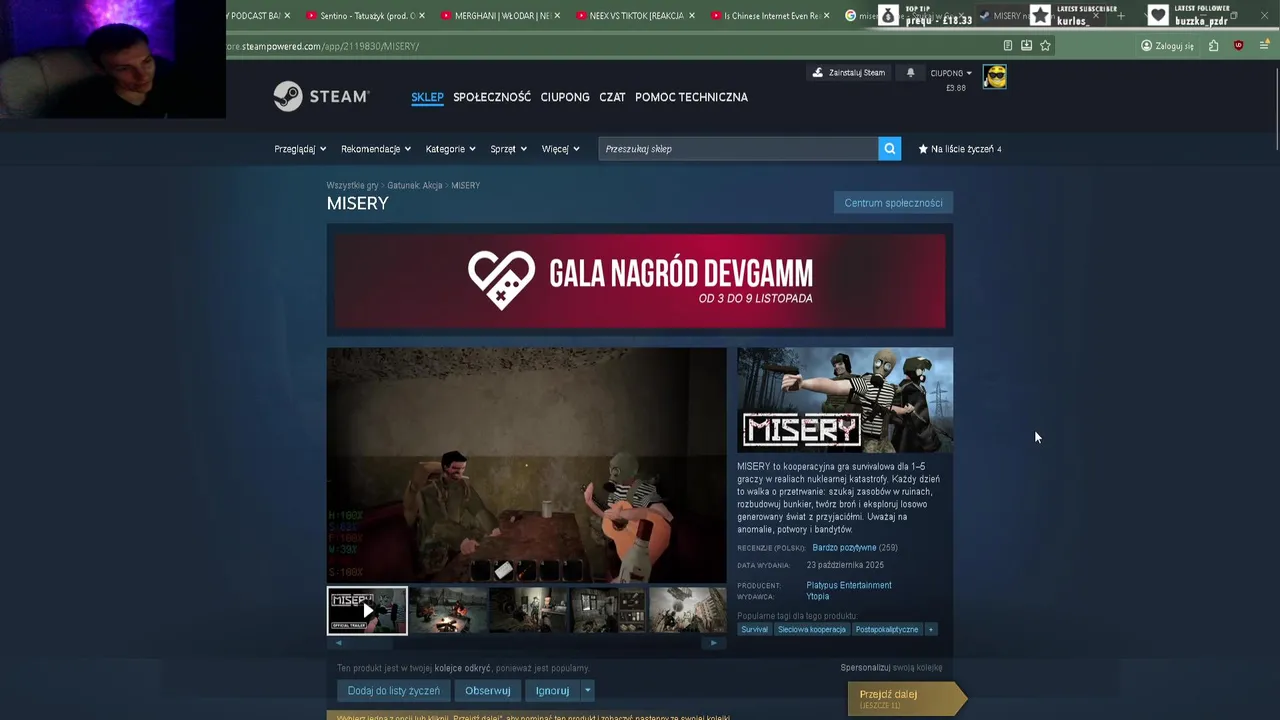
Task: Open the Platypus Entertainment developer link
Action: click(x=849, y=585)
